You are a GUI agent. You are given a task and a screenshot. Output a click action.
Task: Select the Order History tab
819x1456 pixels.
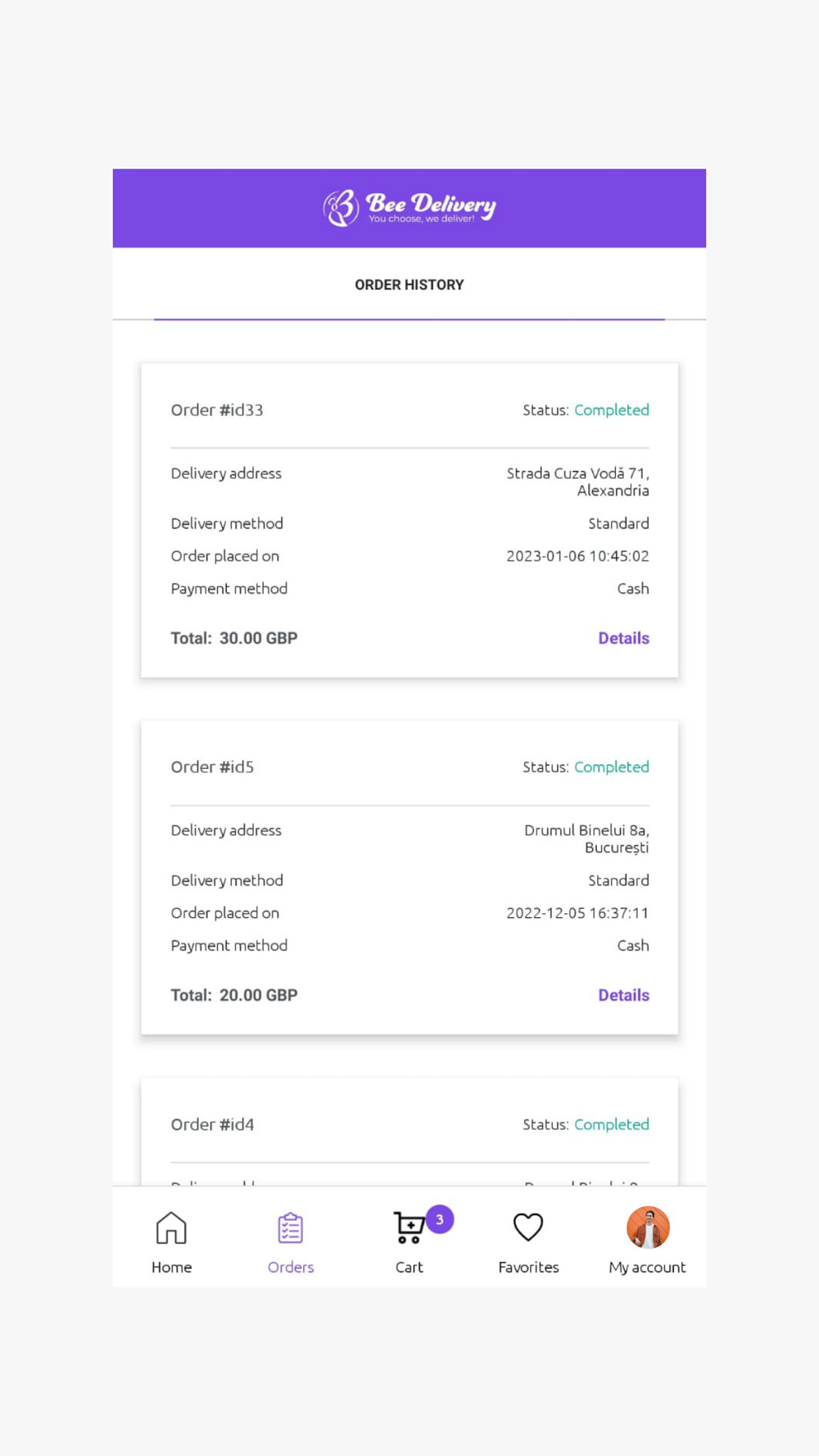[x=409, y=285]
